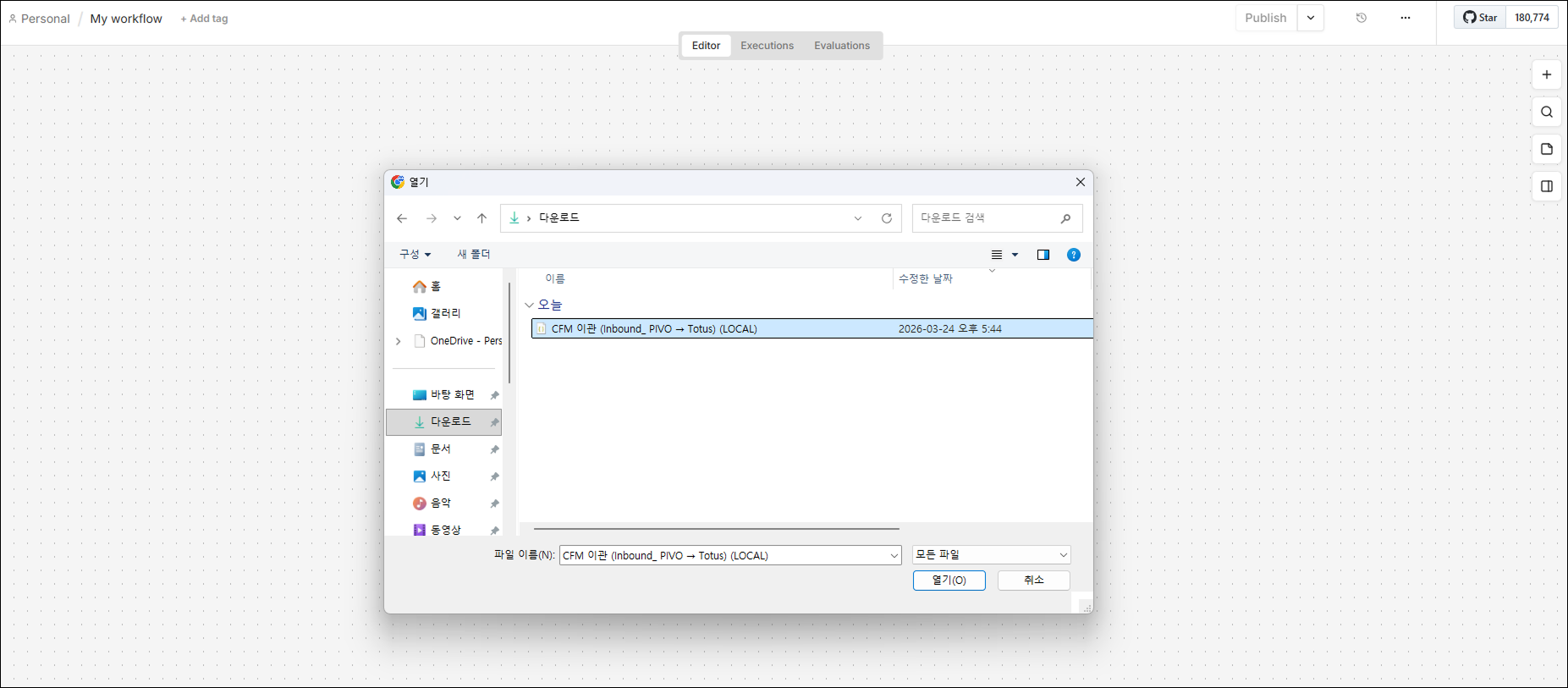The height and width of the screenshot is (688, 1568).
Task: Click the 취소 button
Action: (1033, 581)
